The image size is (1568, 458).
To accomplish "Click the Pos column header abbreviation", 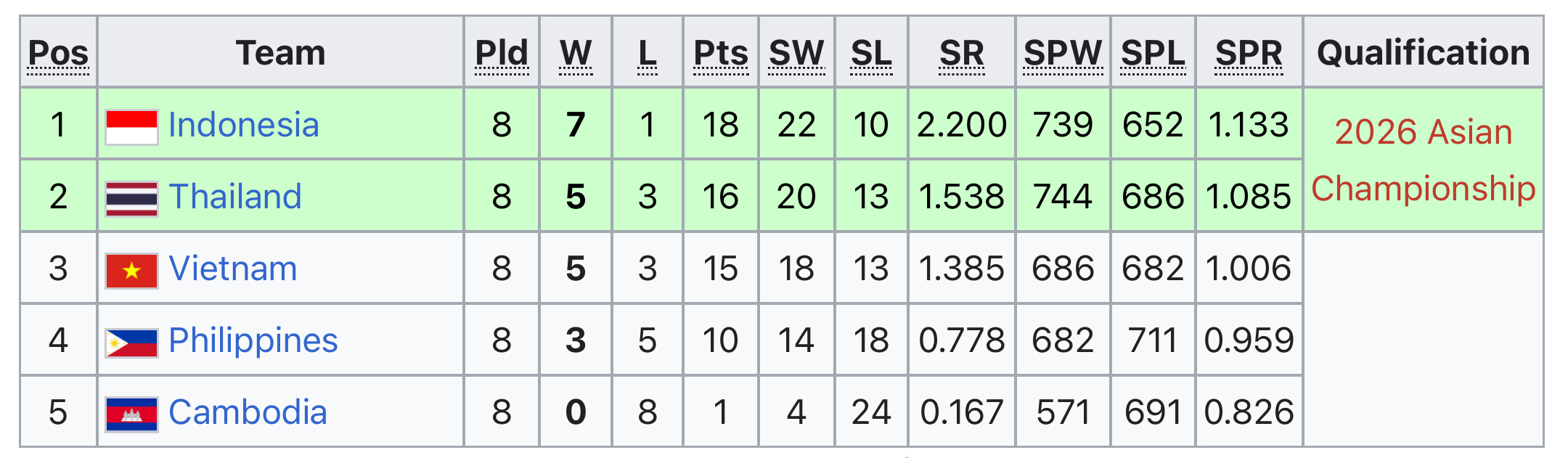I will coord(58,54).
